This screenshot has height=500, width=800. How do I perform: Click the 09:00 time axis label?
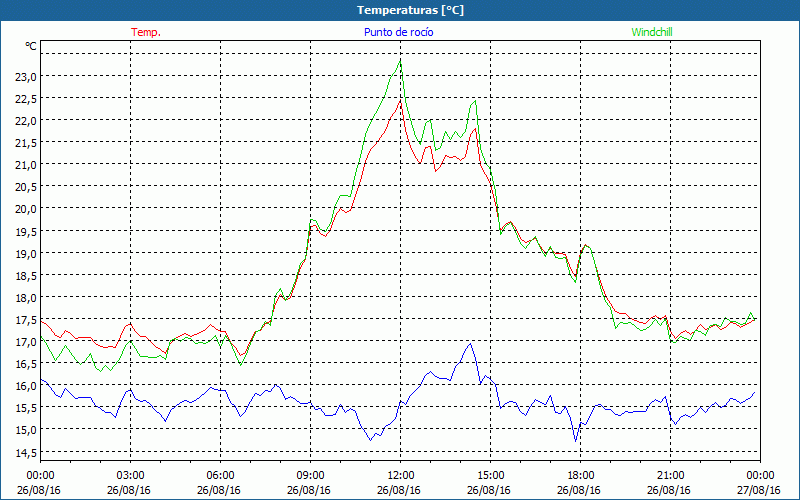click(x=310, y=476)
